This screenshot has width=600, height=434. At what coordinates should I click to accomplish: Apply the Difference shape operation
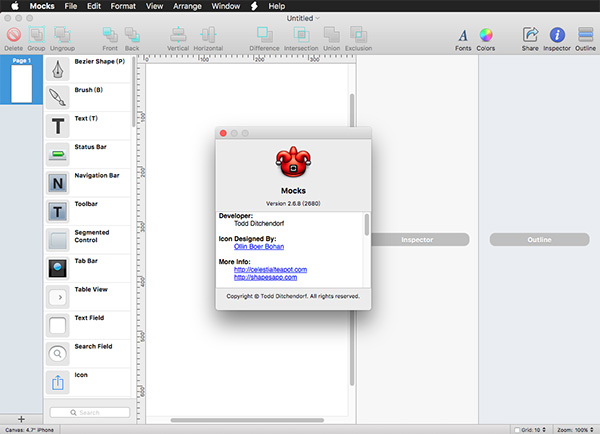264,35
